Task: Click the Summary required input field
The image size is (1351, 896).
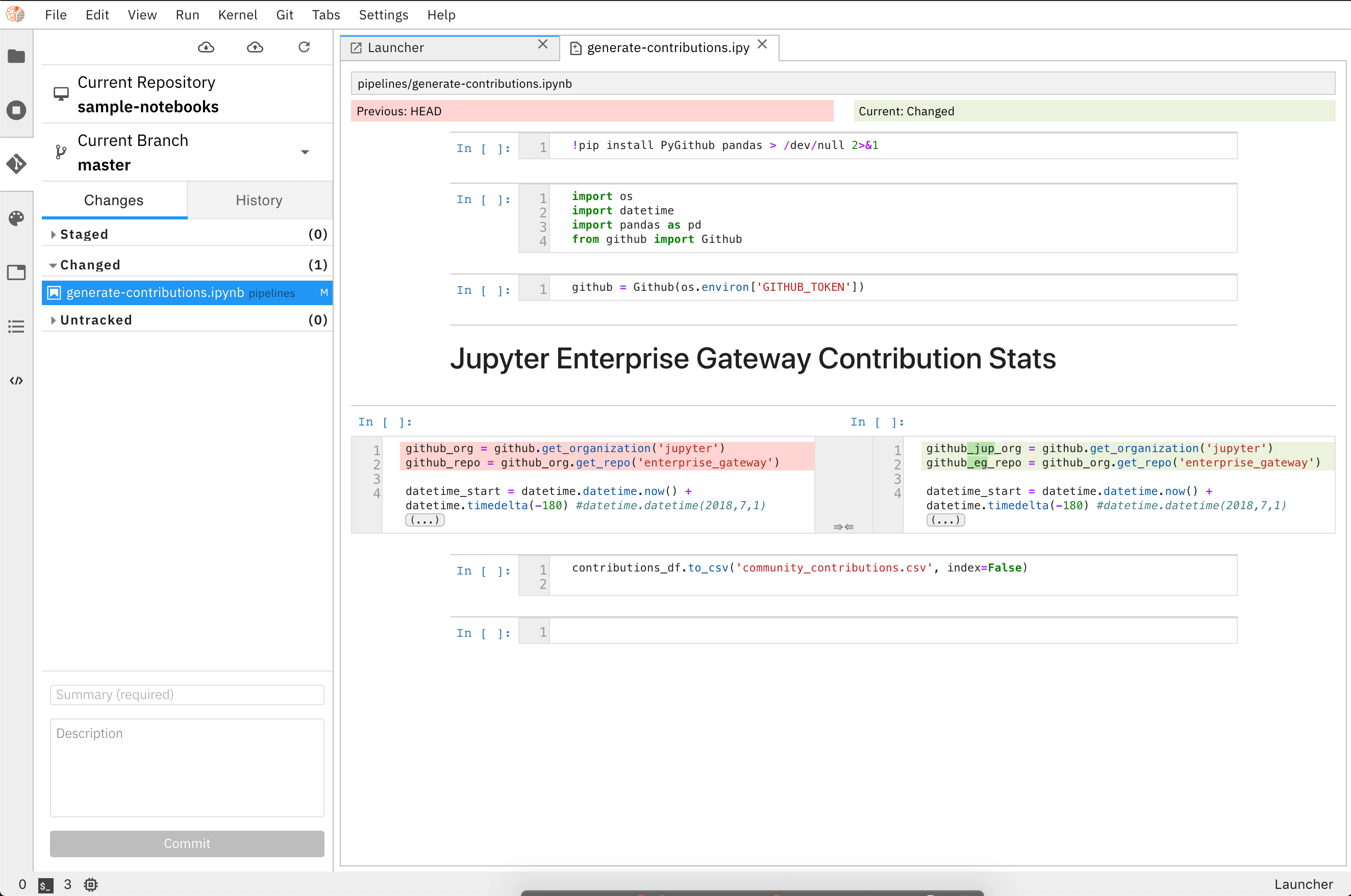Action: [187, 694]
